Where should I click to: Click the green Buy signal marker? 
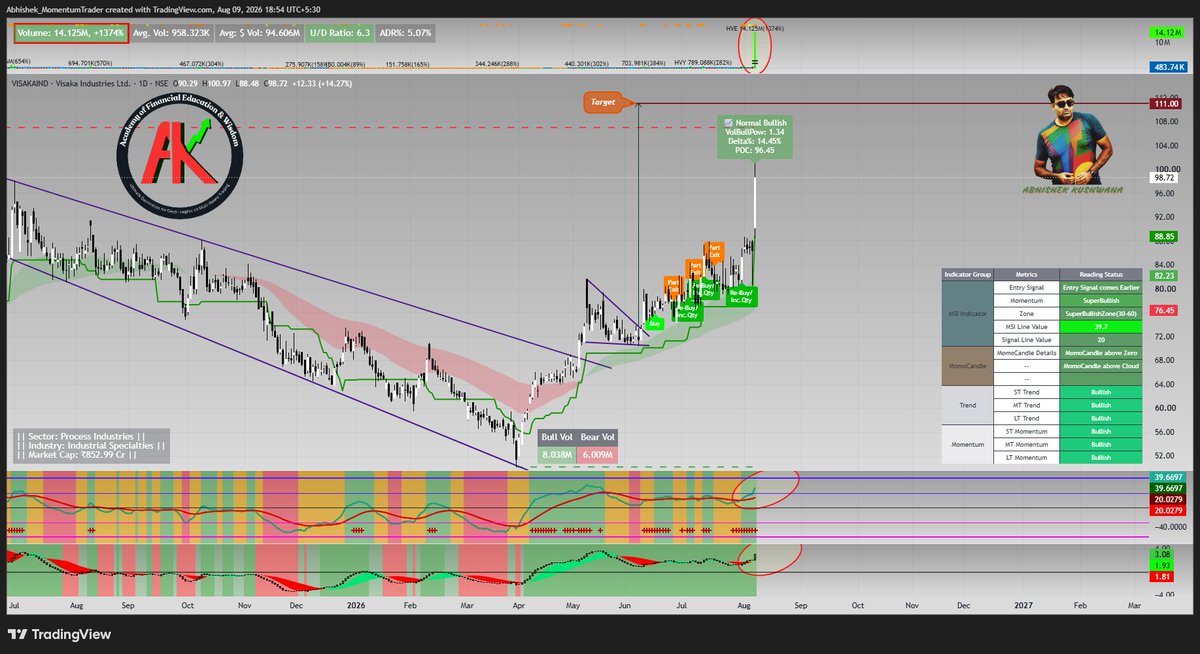click(655, 324)
